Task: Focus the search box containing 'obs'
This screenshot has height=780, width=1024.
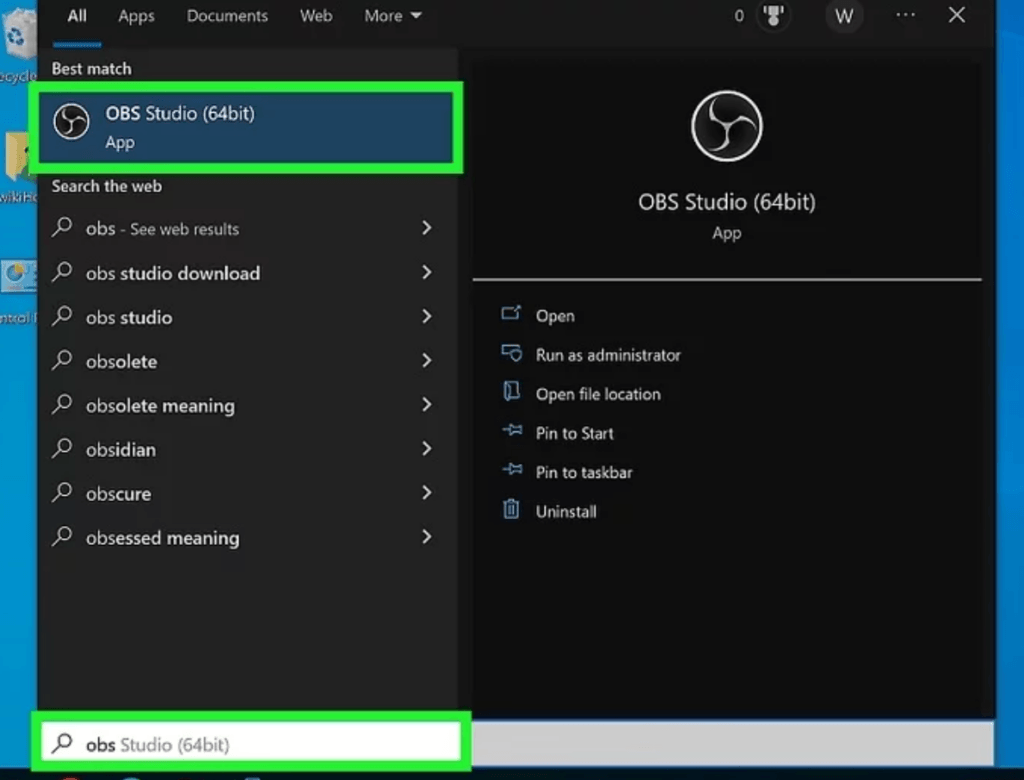Action: tap(251, 743)
